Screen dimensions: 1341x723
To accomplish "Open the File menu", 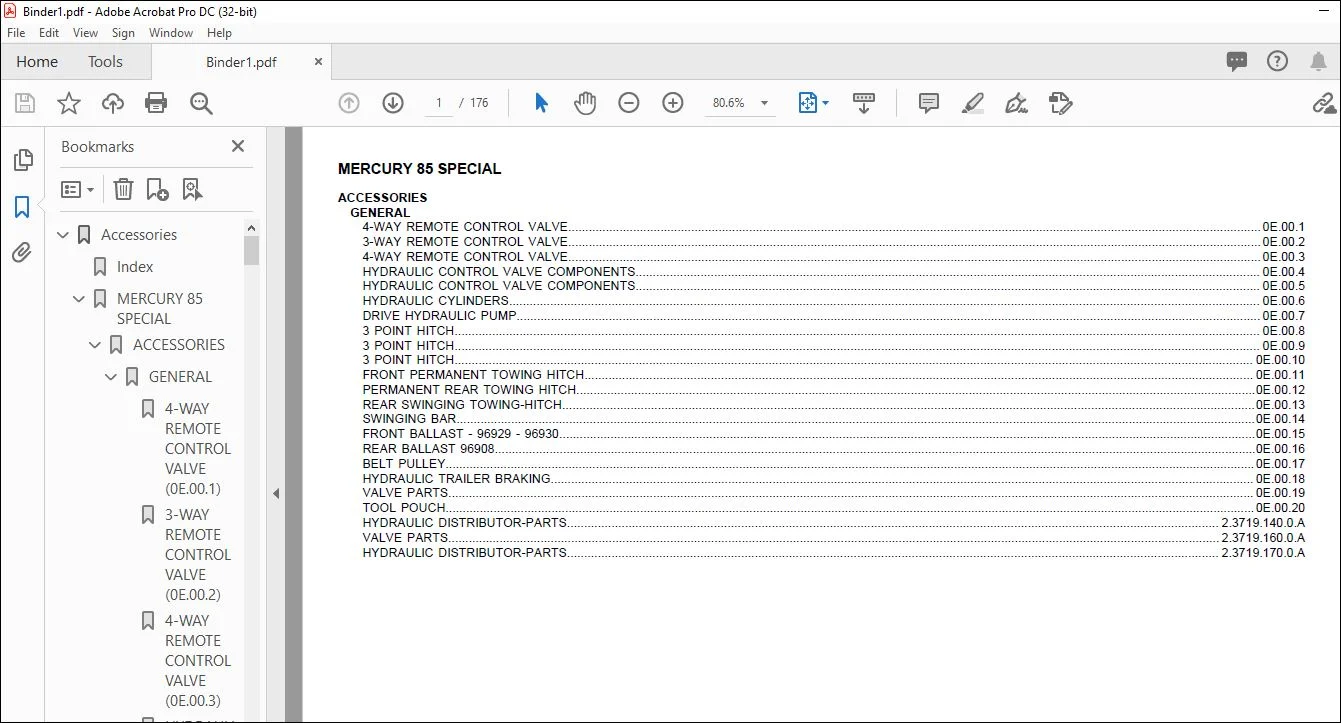I will point(16,33).
